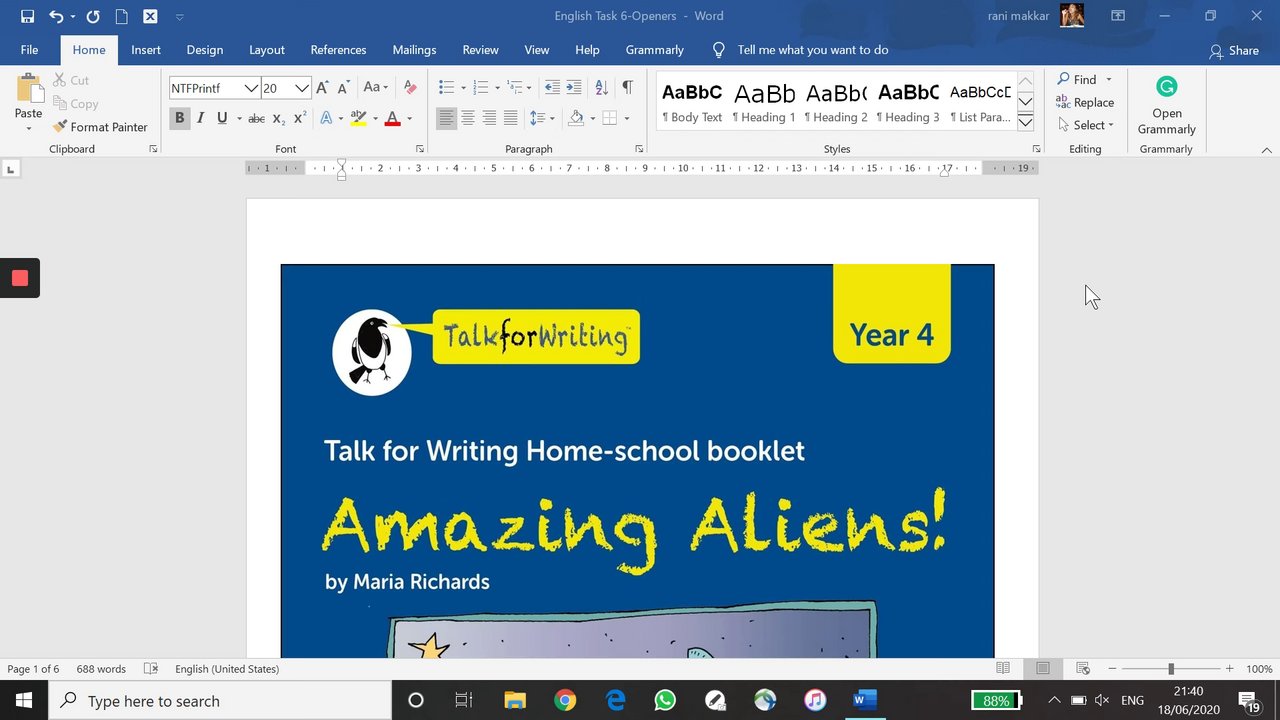Viewport: 1280px width, 720px height.
Task: Expand the bullets list dropdown
Action: click(463, 88)
